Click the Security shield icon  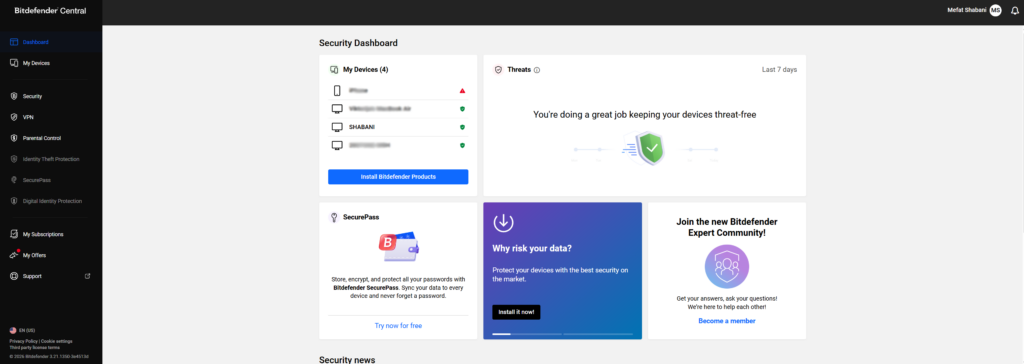(x=14, y=96)
